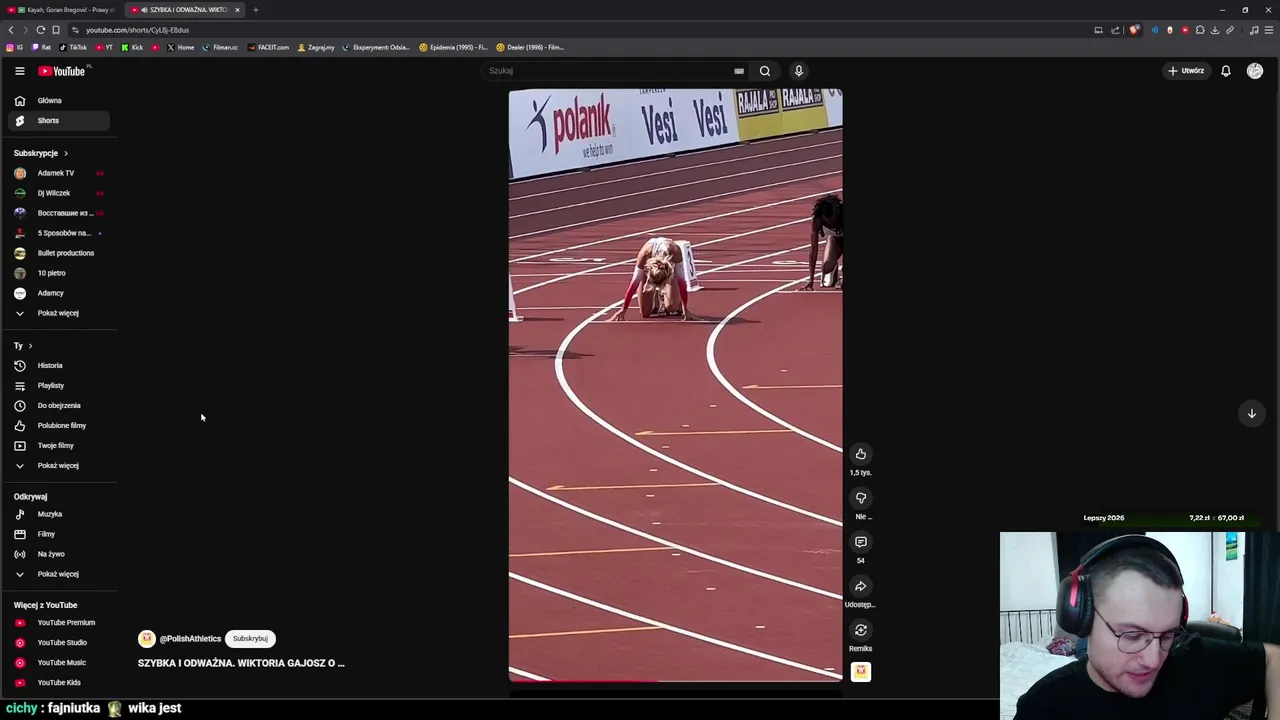Screen dimensions: 1280x720
Task: Expand more subscriptions with Pokaż więcej
Action: pos(58,313)
